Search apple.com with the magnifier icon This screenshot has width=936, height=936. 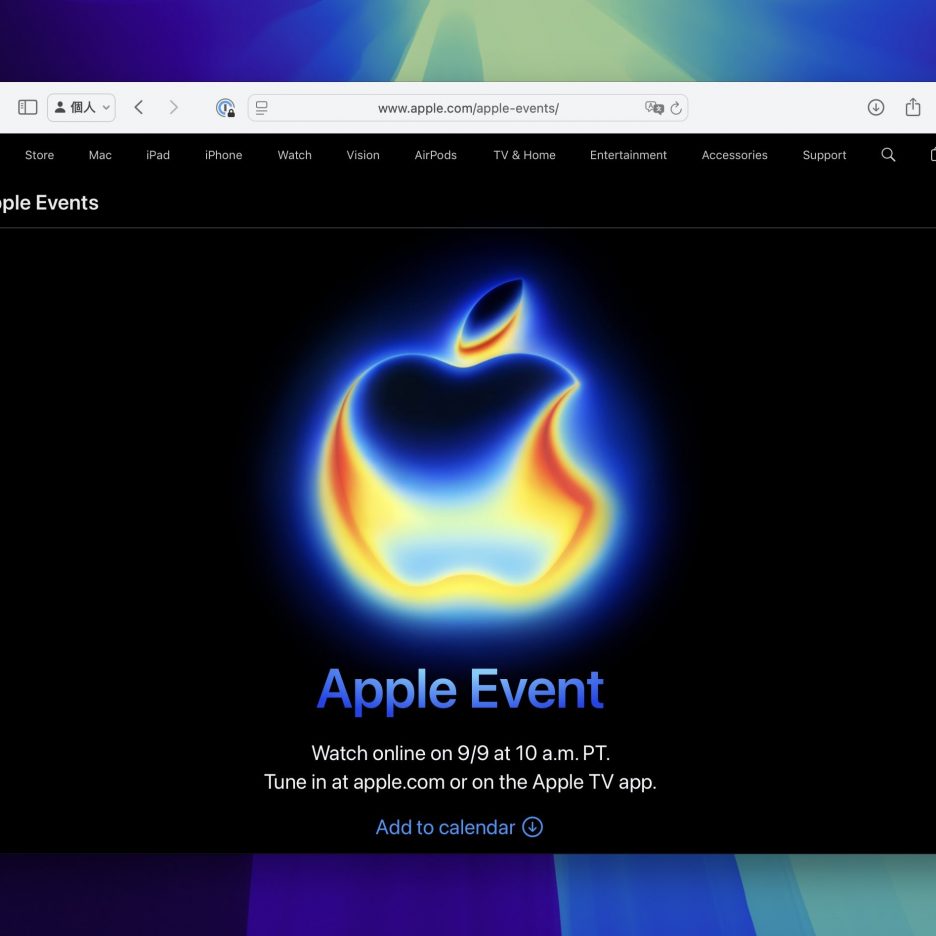point(888,155)
